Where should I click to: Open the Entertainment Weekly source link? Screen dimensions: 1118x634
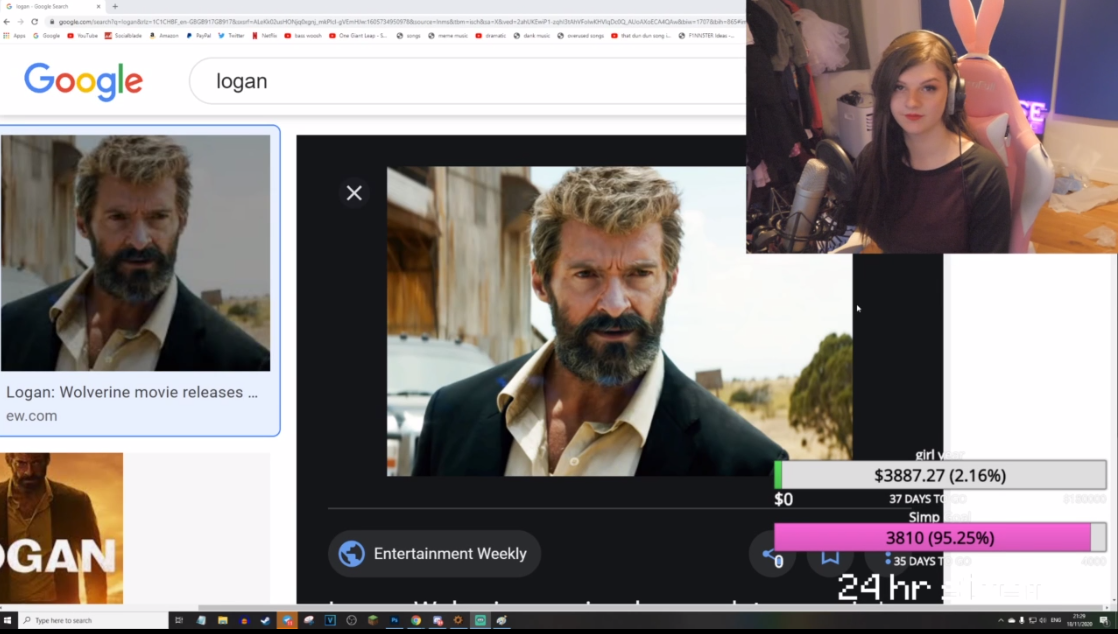point(434,553)
